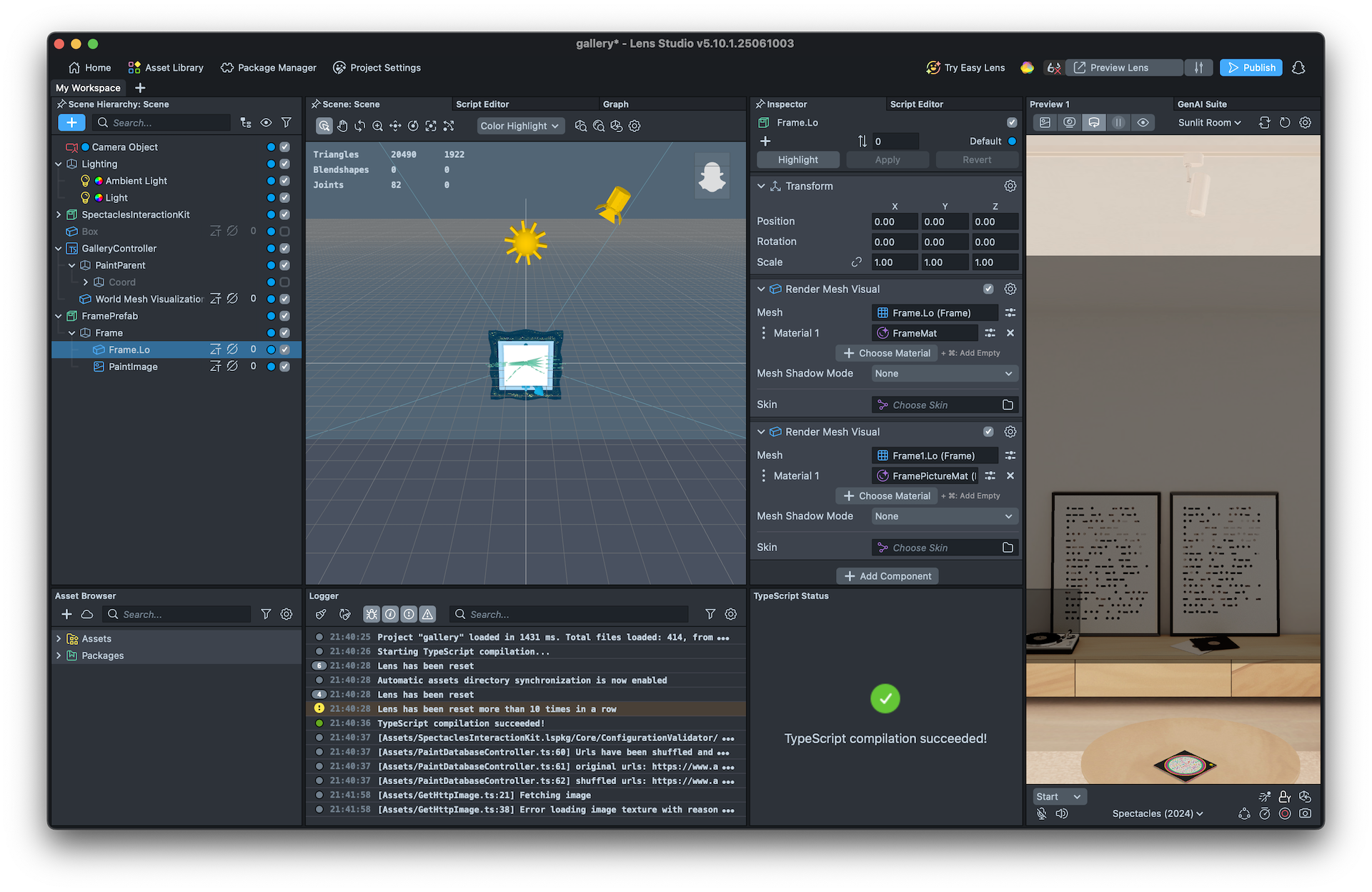Open Transform component settings gear
The width and height of the screenshot is (1372, 892).
coord(1010,186)
